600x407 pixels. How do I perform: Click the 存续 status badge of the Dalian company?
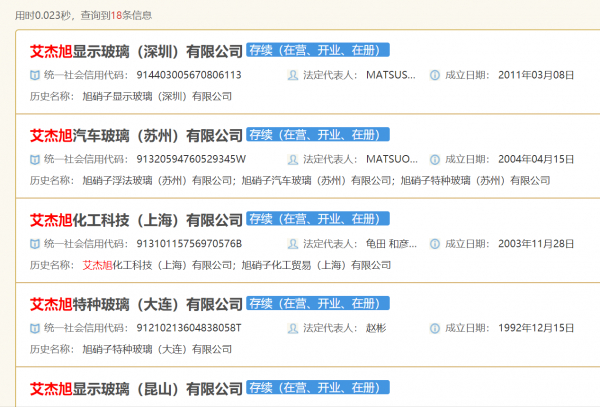pyautogui.click(x=318, y=303)
